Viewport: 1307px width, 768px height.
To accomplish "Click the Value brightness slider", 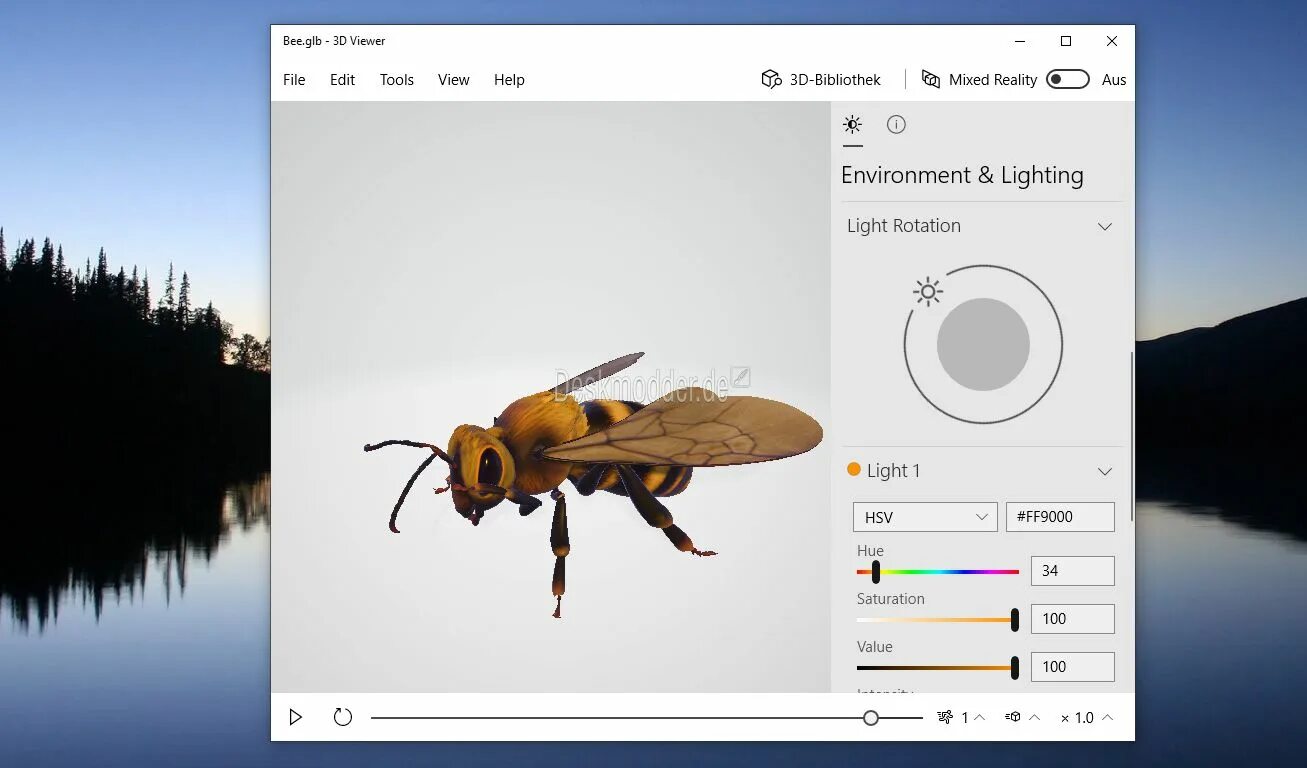I will coord(938,668).
